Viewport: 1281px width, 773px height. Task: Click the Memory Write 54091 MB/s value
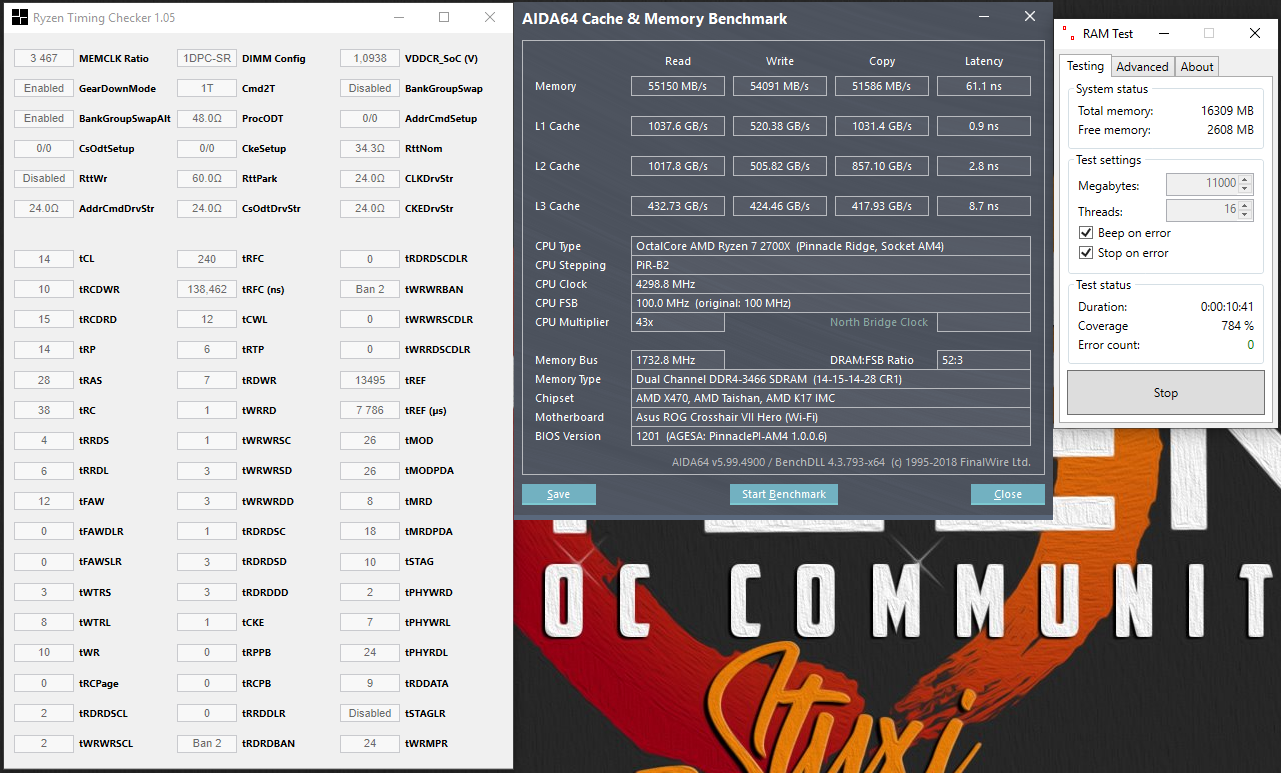[x=780, y=86]
